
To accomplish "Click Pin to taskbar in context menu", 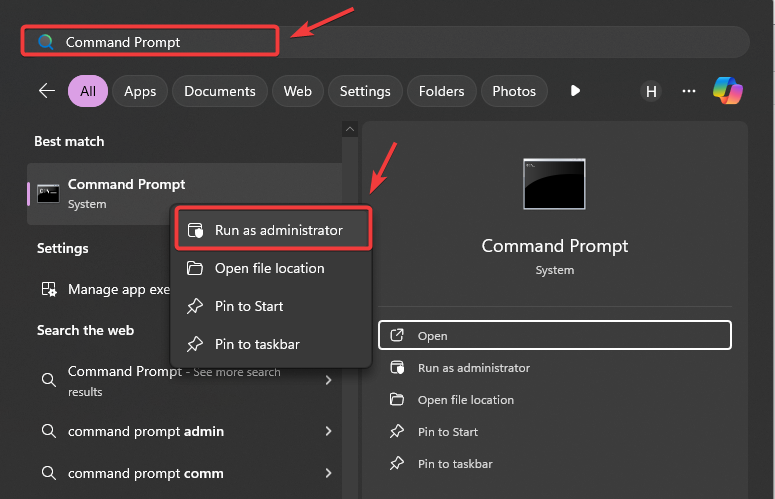I will [x=257, y=344].
